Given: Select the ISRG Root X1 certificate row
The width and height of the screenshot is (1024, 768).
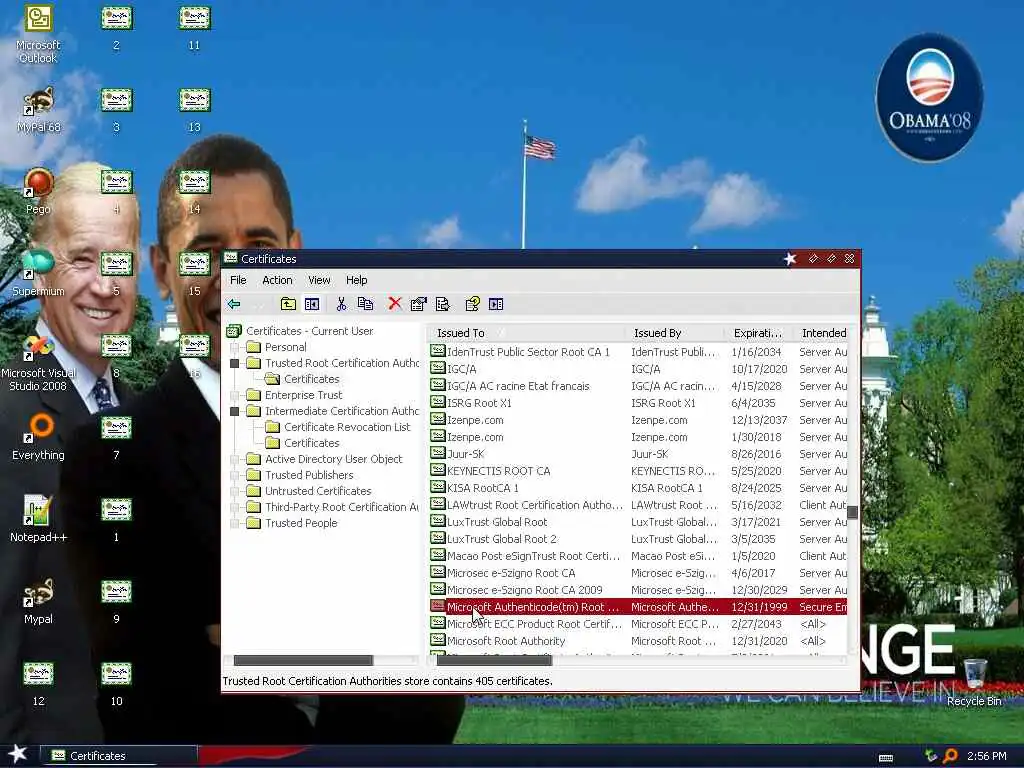Looking at the screenshot, I should pyautogui.click(x=638, y=403).
